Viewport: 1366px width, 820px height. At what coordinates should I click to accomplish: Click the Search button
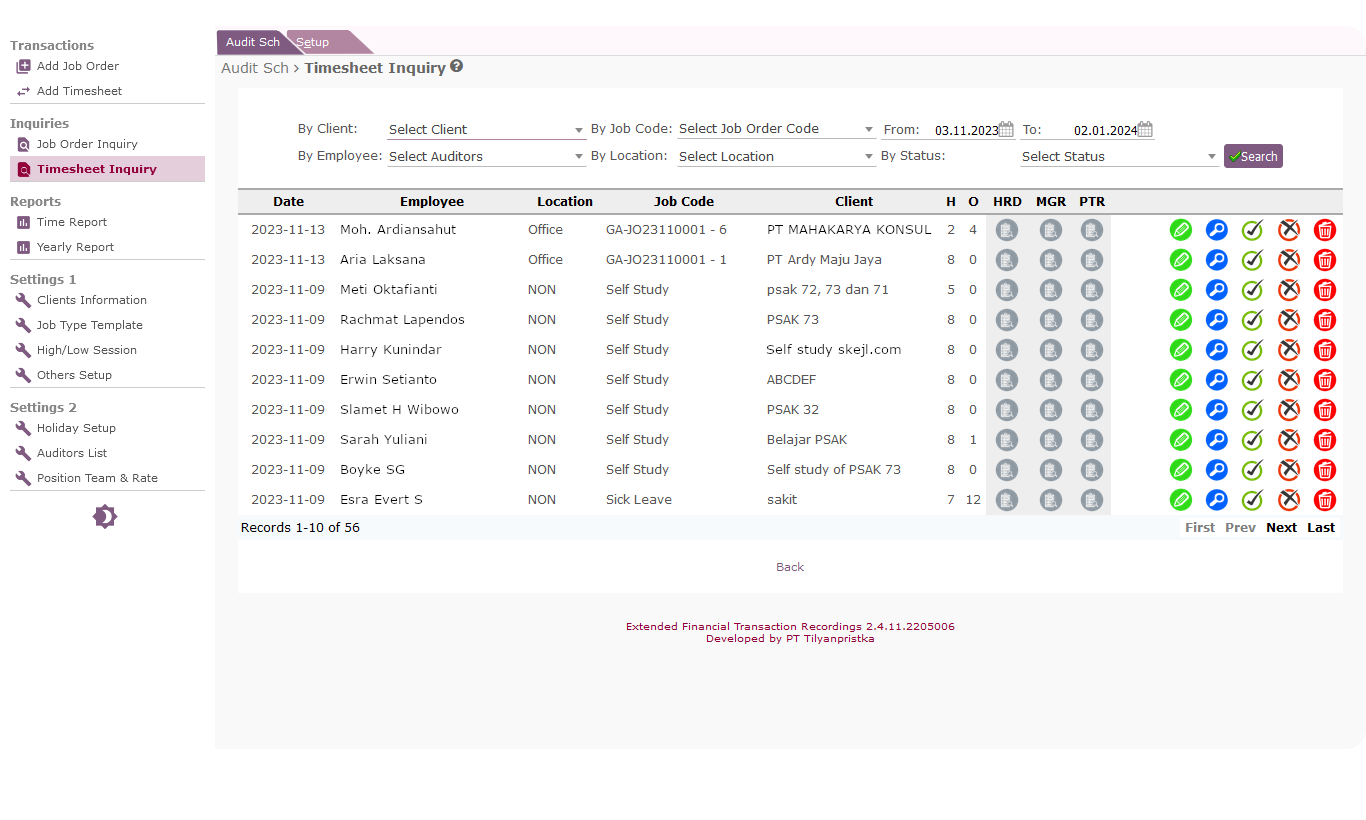tap(1253, 156)
